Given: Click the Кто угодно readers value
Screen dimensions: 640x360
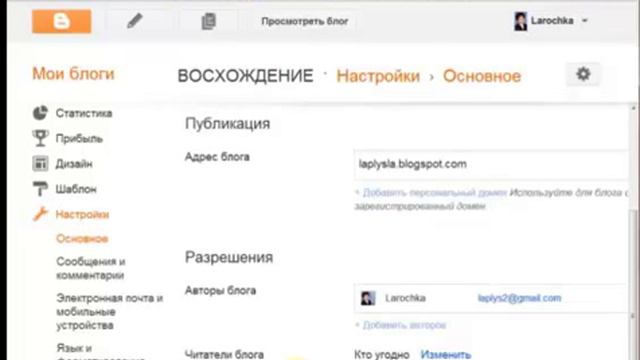Looking at the screenshot, I should pos(382,354).
